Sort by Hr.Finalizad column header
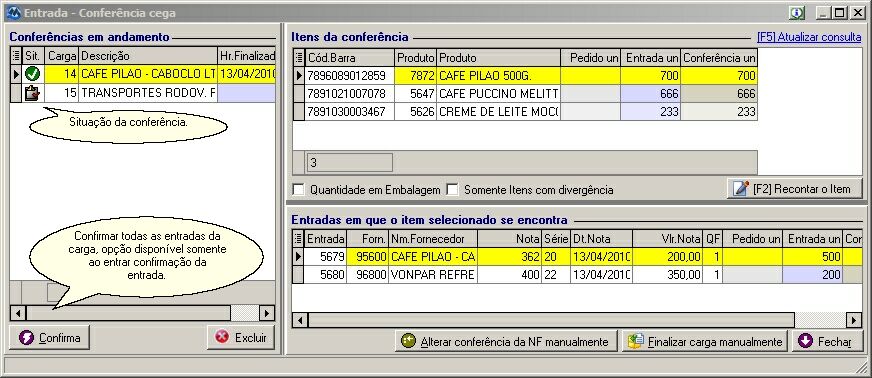The image size is (872, 378). point(246,56)
